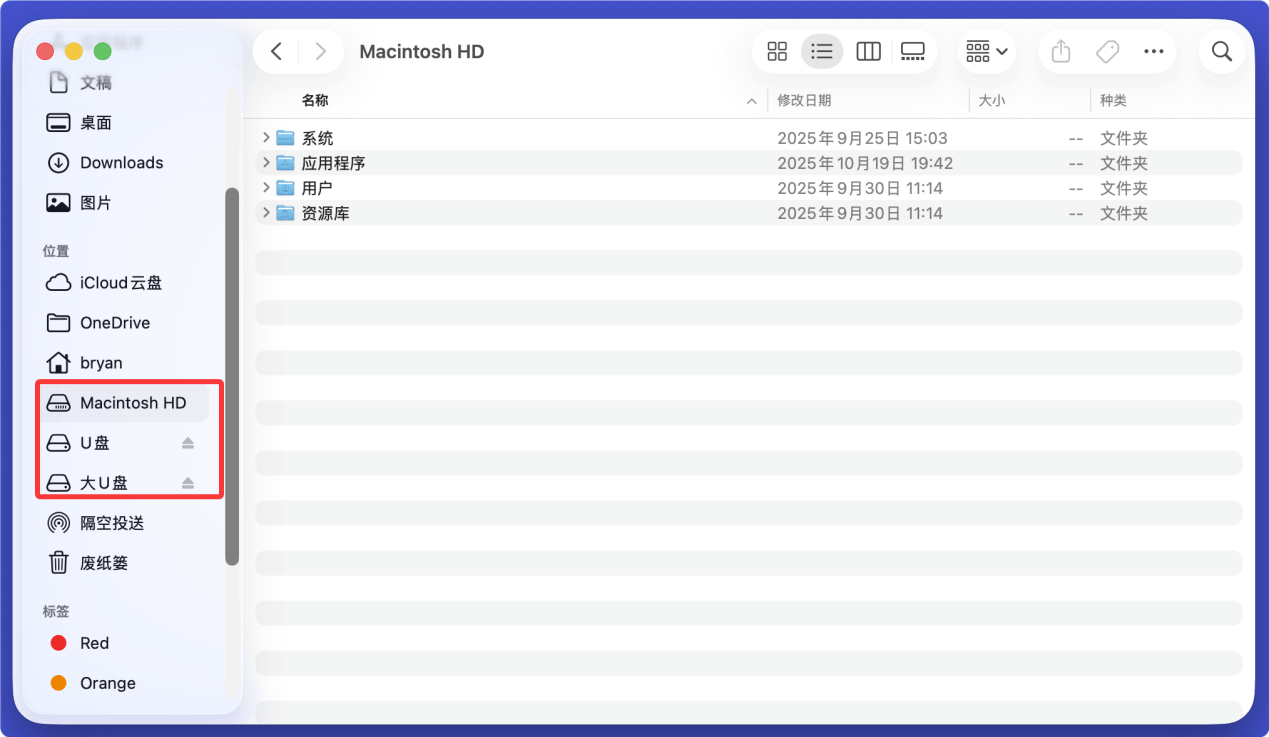Open the more actions ellipsis menu

tap(1153, 52)
